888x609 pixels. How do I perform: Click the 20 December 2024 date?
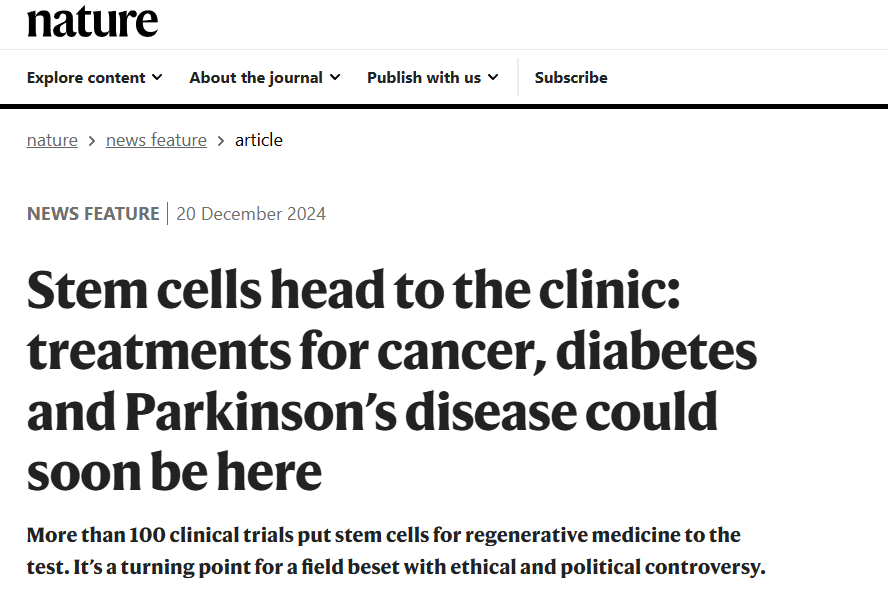(x=251, y=214)
